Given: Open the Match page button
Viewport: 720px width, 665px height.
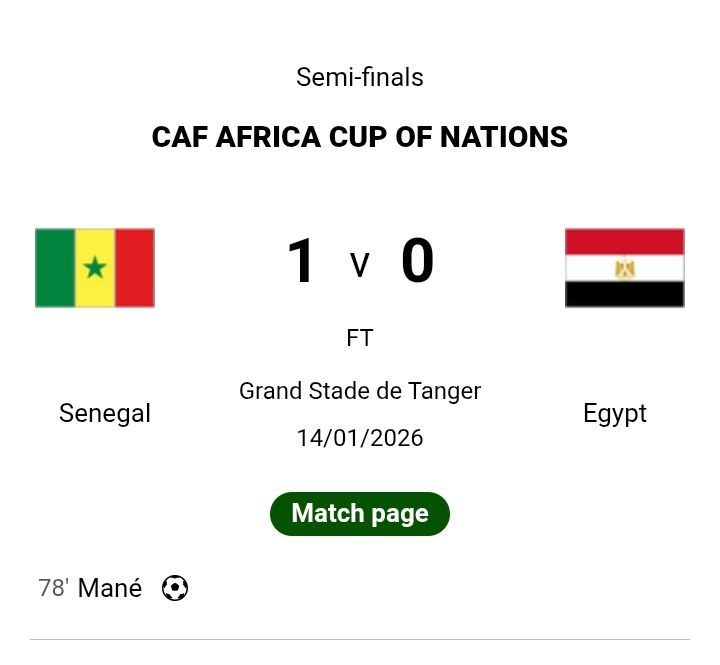Looking at the screenshot, I should [360, 514].
